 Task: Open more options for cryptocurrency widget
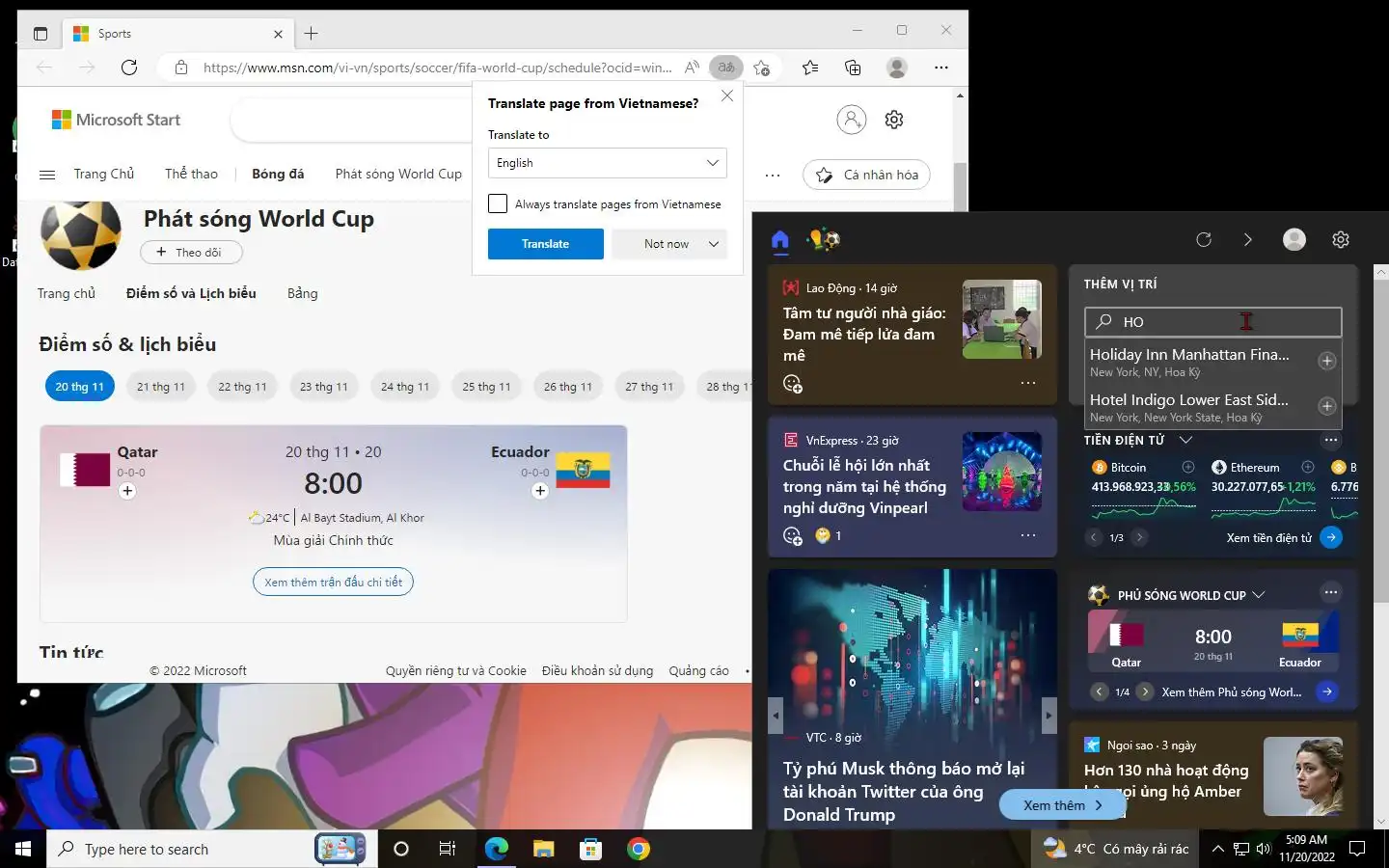pos(1331,440)
